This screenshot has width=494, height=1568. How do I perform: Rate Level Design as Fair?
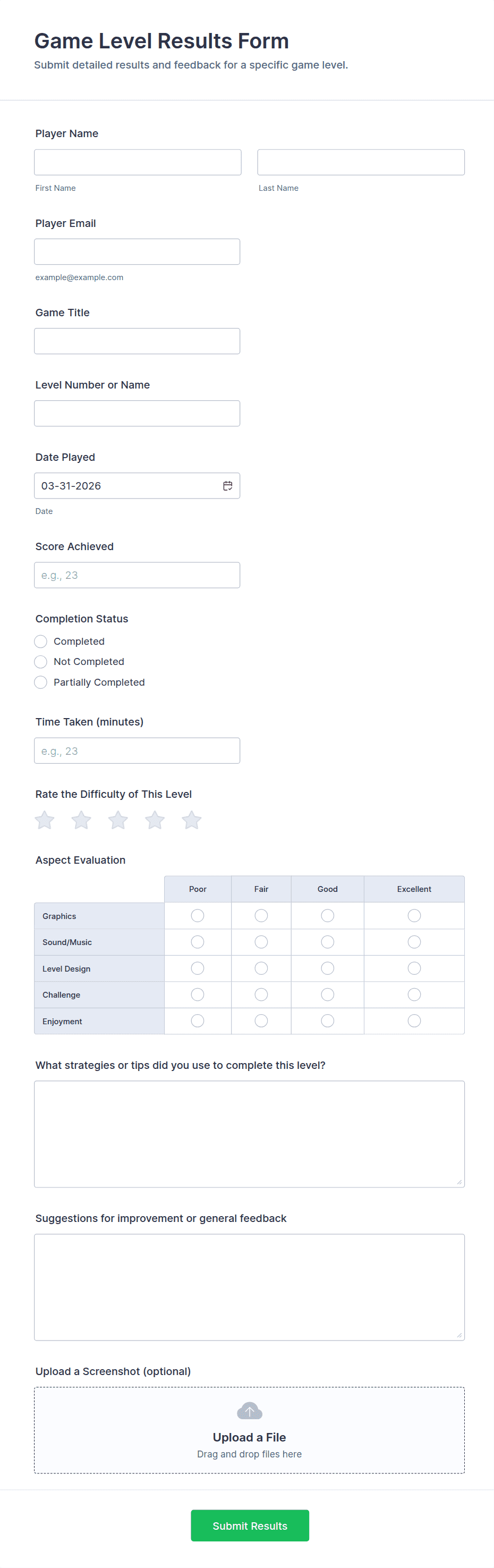[x=261, y=968]
